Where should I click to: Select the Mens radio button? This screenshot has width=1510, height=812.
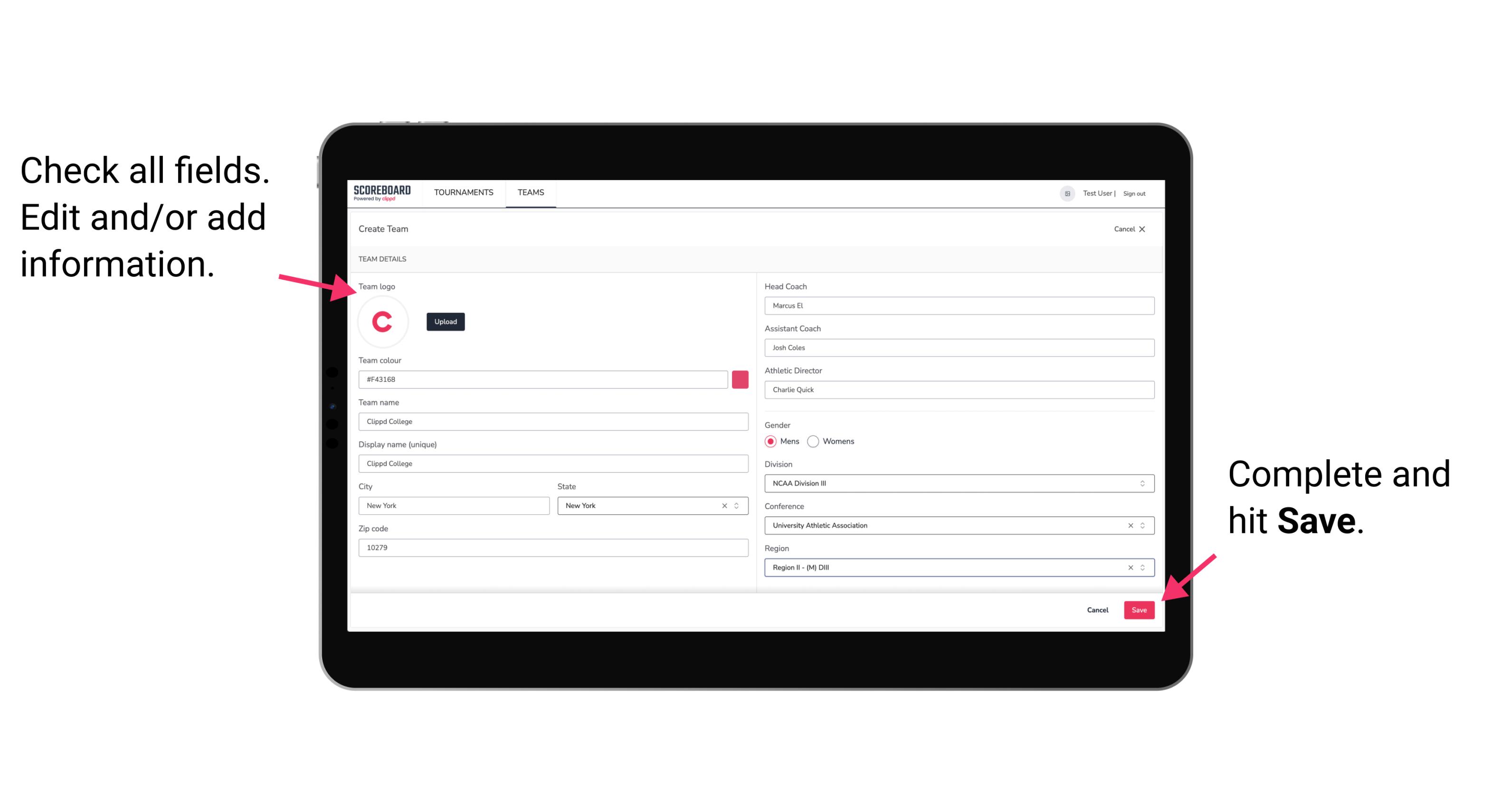(770, 441)
